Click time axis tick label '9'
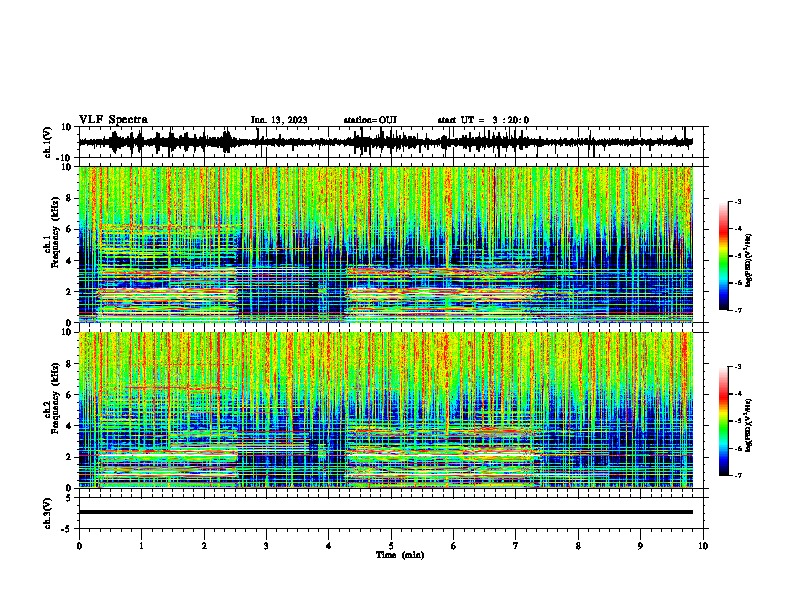792x612 pixels. click(640, 546)
